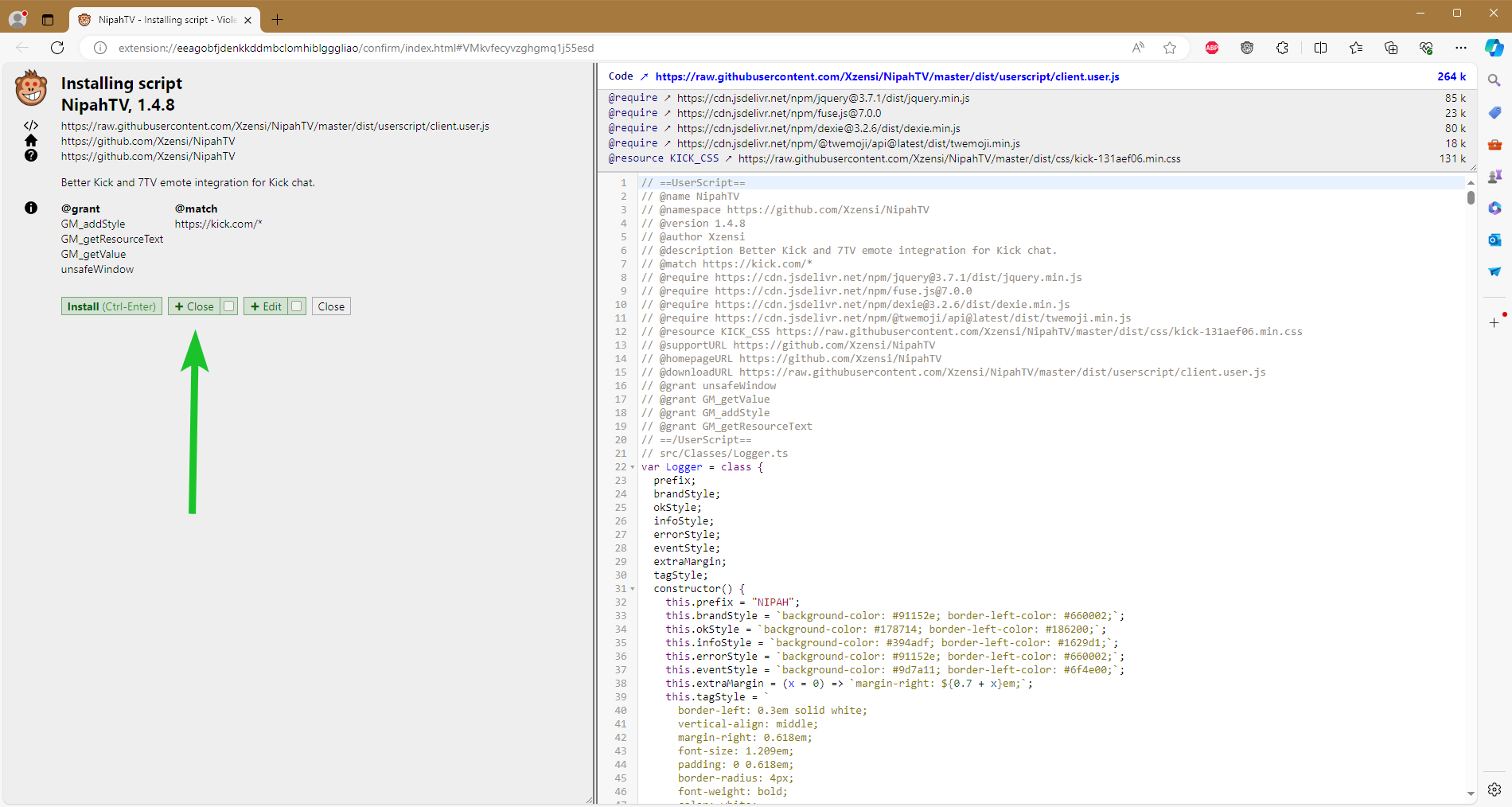This screenshot has width=1512, height=807.
Task: Click the question mark support icon
Action: coord(31,156)
